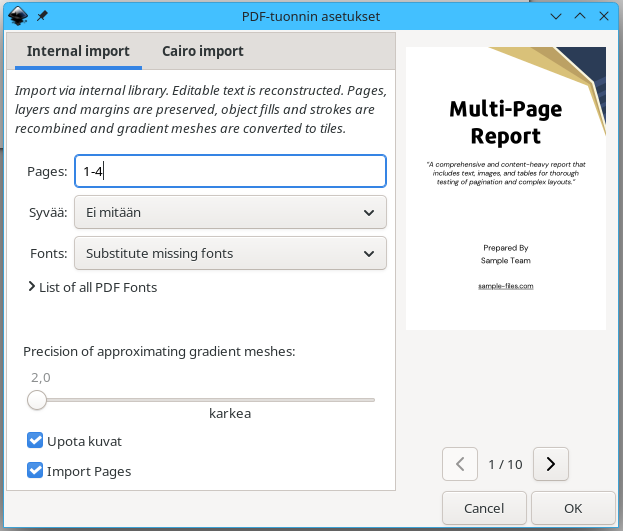623x531 pixels.
Task: Disable the Import Pages checkbox
Action: [x=36, y=471]
